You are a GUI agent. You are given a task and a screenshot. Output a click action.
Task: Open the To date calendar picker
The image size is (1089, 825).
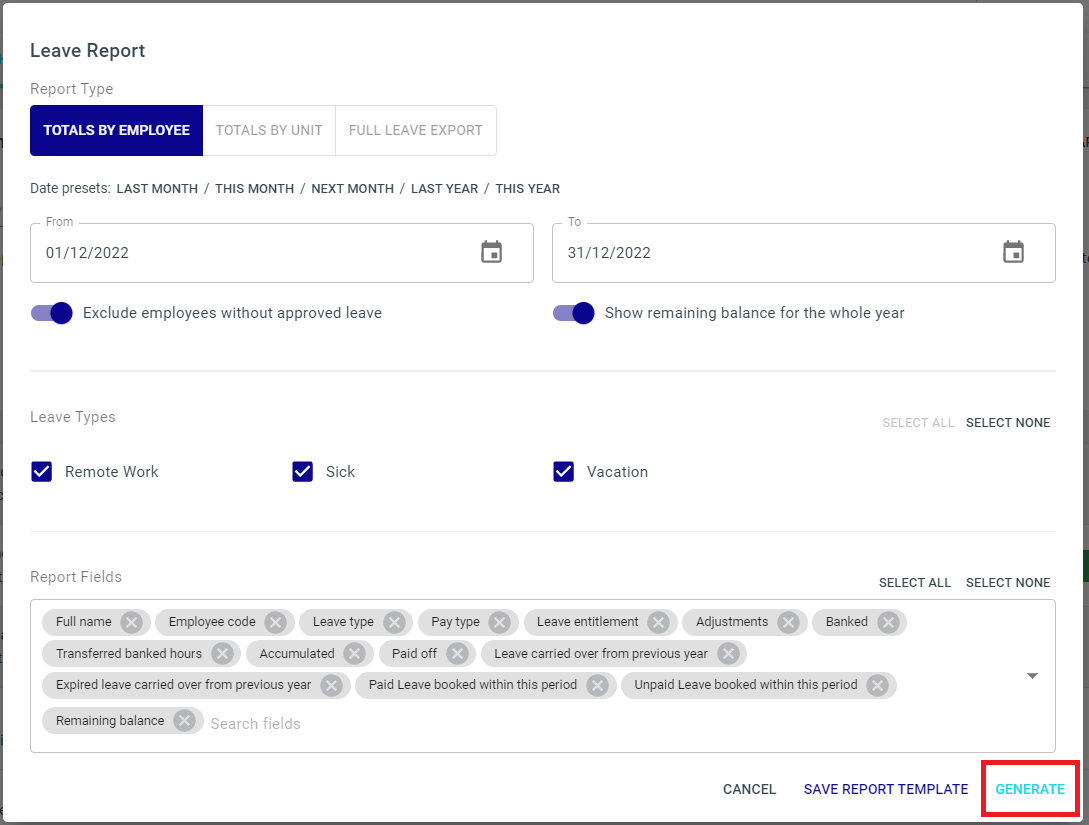point(1013,252)
